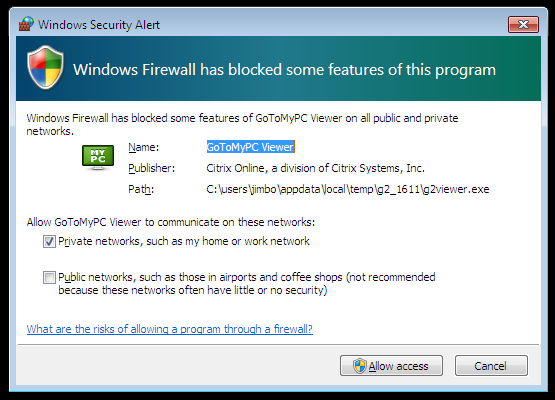Close the Windows Security Alert dialog
The width and height of the screenshot is (555, 400).
click(523, 24)
